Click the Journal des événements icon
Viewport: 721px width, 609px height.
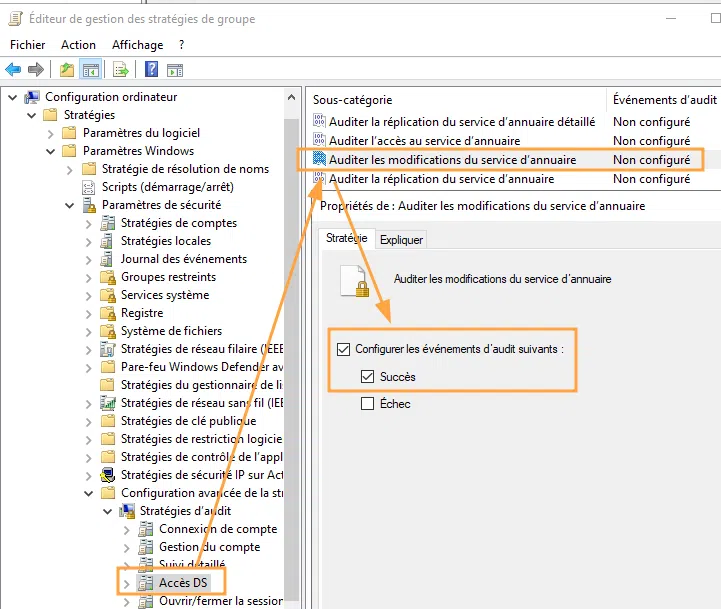[x=107, y=259]
